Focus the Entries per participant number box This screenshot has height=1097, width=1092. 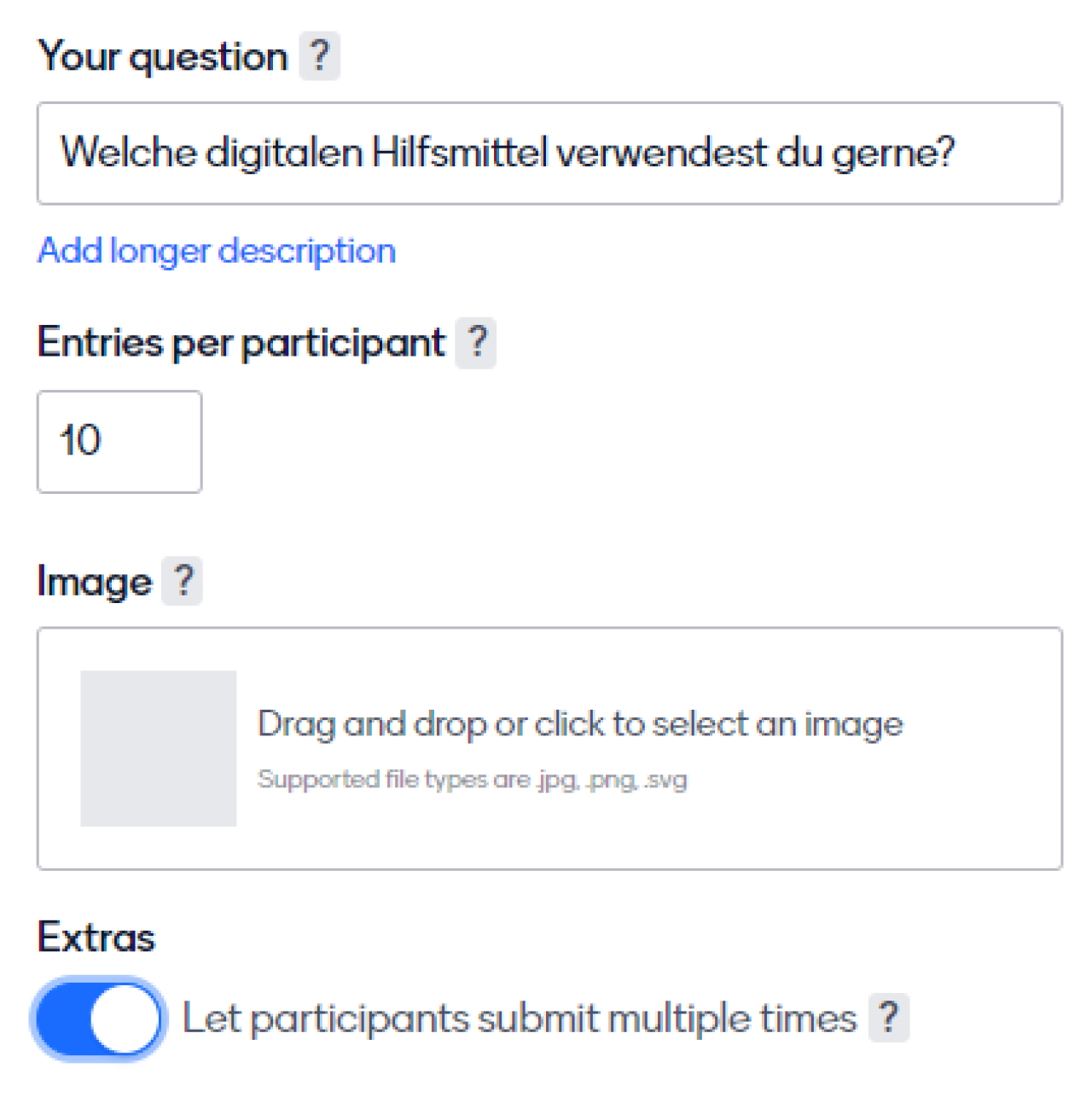point(119,442)
